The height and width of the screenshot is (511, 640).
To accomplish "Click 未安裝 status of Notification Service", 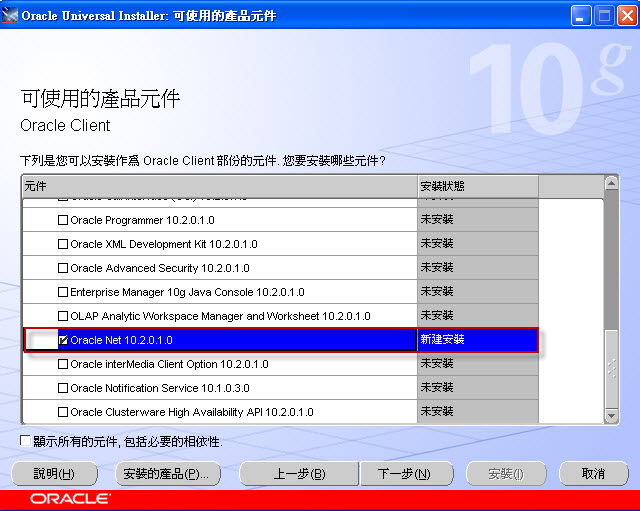I will point(478,387).
